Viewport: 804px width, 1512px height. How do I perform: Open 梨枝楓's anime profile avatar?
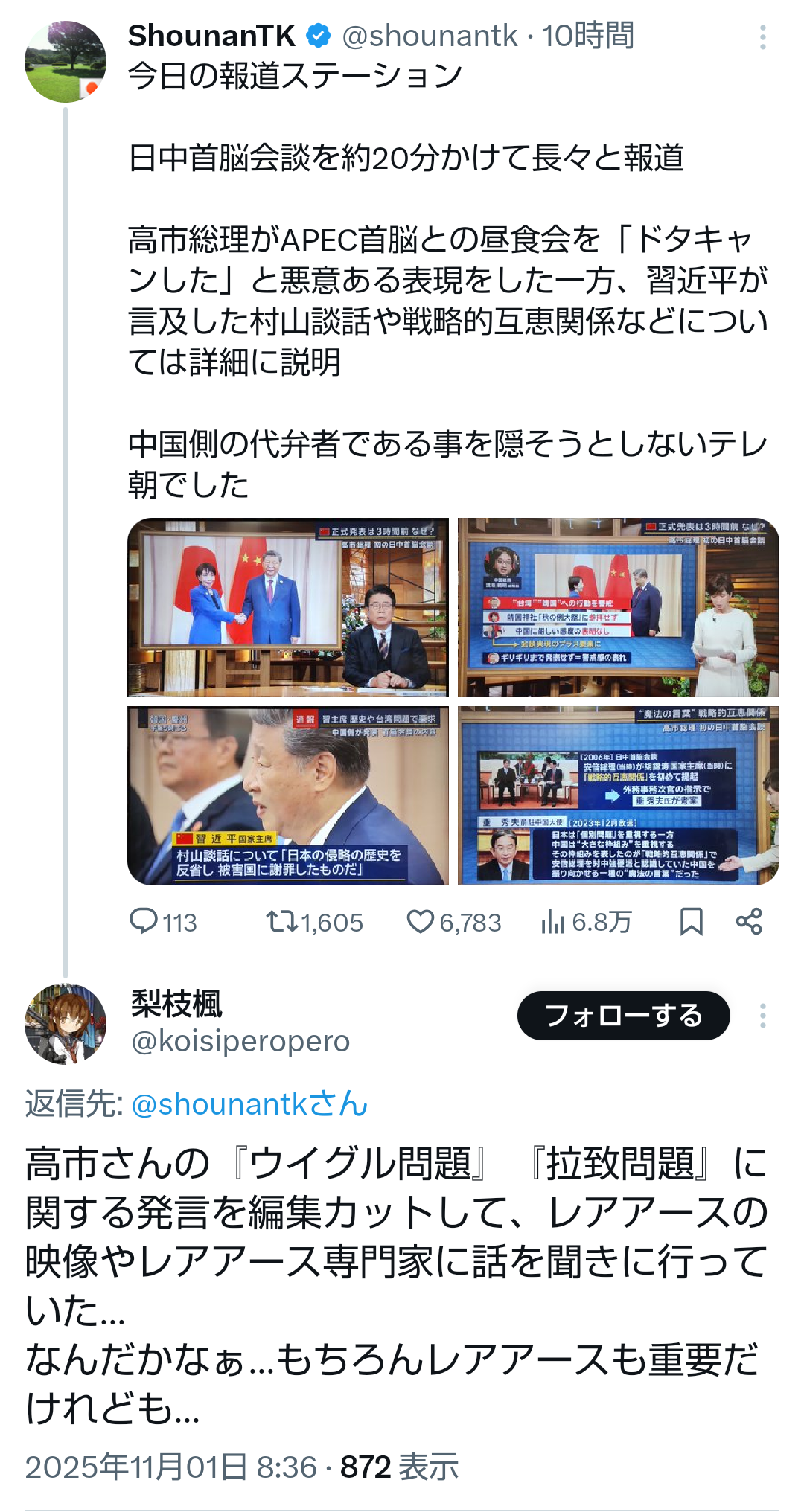pos(66,1024)
